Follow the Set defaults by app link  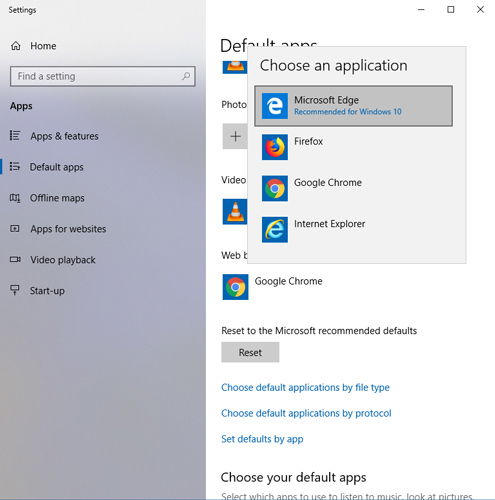[262, 439]
